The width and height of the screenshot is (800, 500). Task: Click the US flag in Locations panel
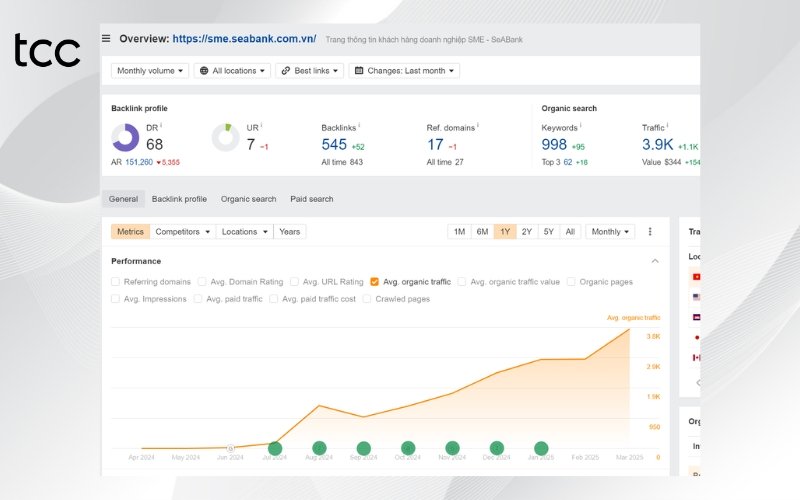(x=696, y=297)
